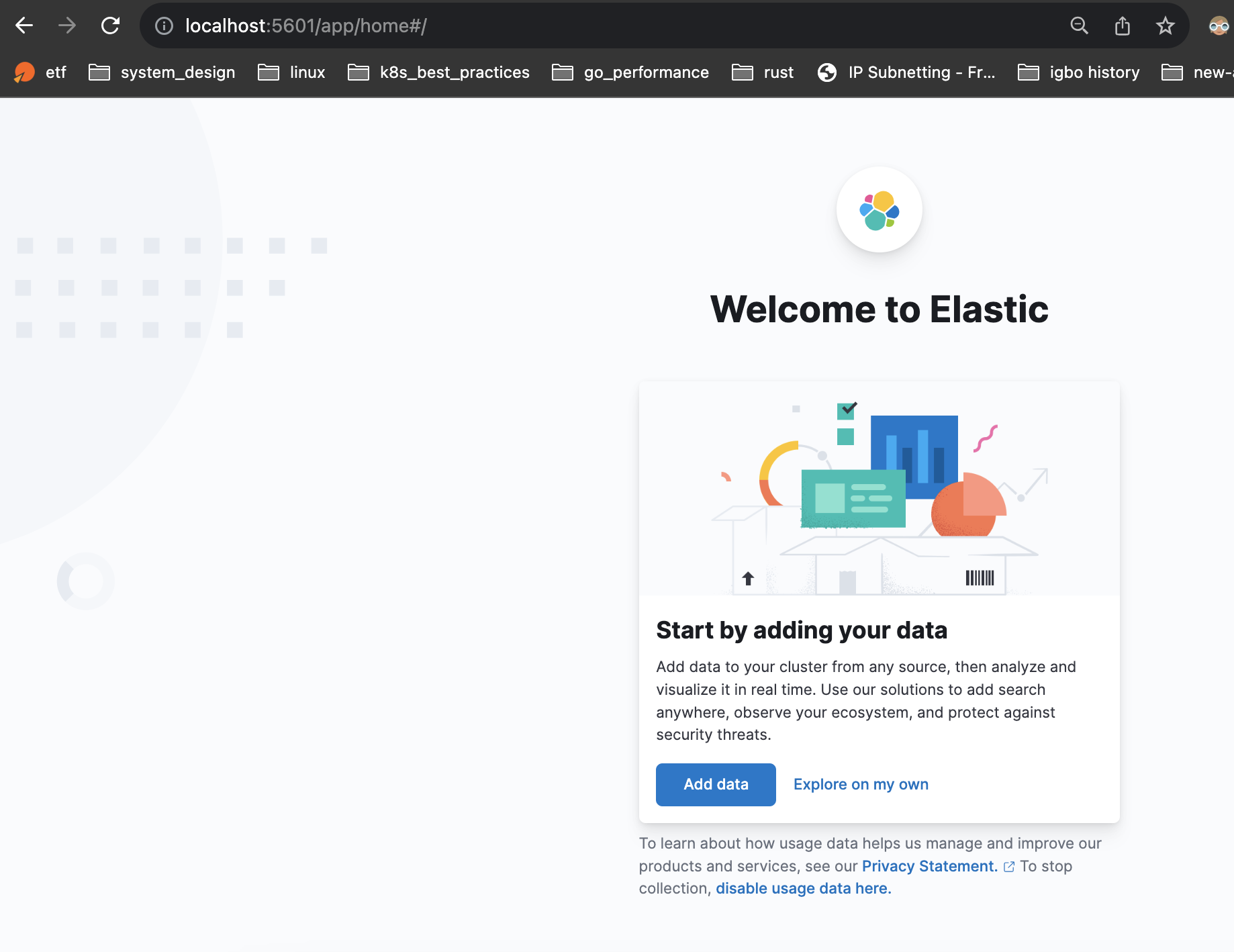
Task: Click the Elastic logo
Action: (879, 209)
